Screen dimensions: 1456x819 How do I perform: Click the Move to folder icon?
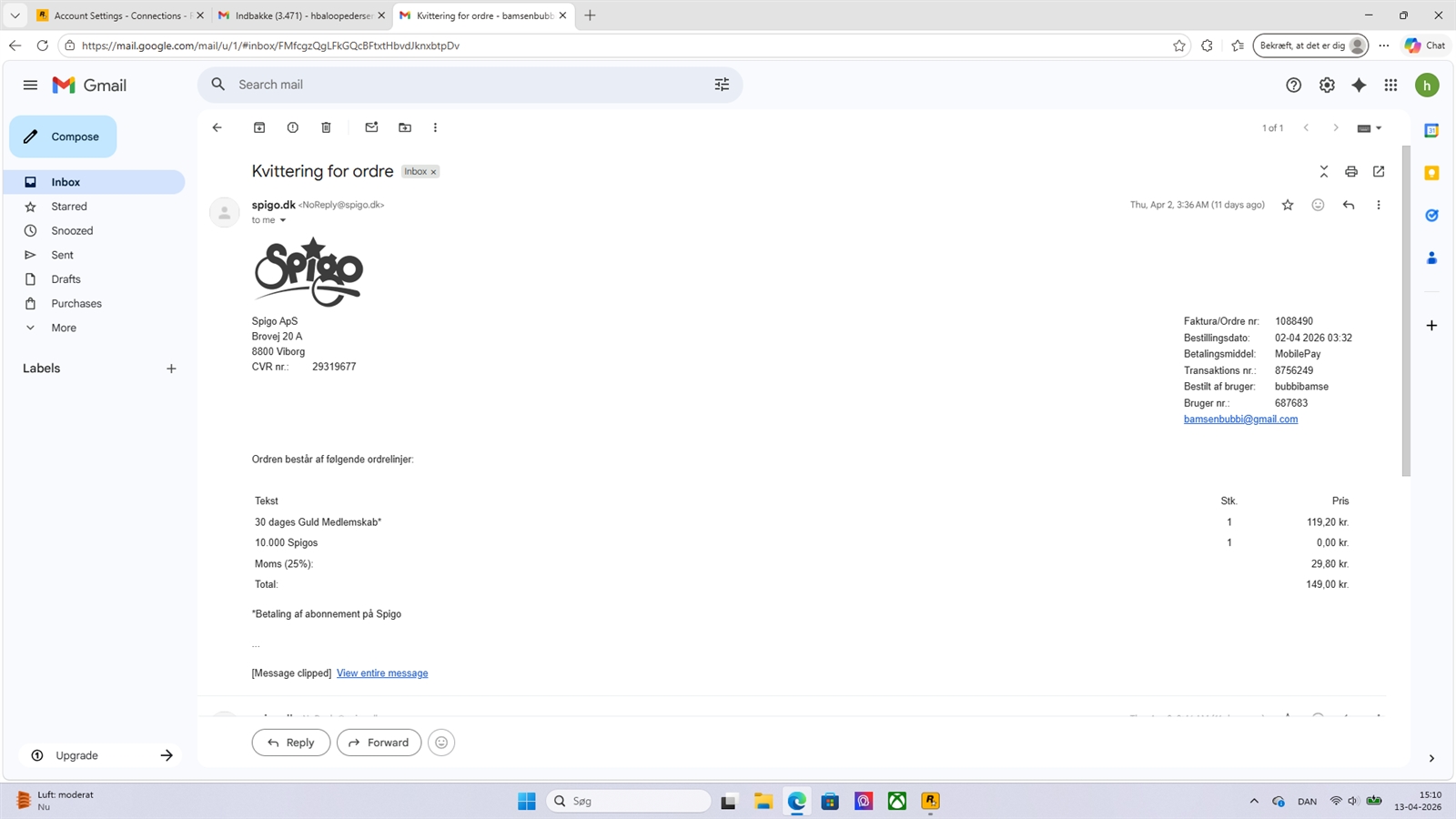405,127
